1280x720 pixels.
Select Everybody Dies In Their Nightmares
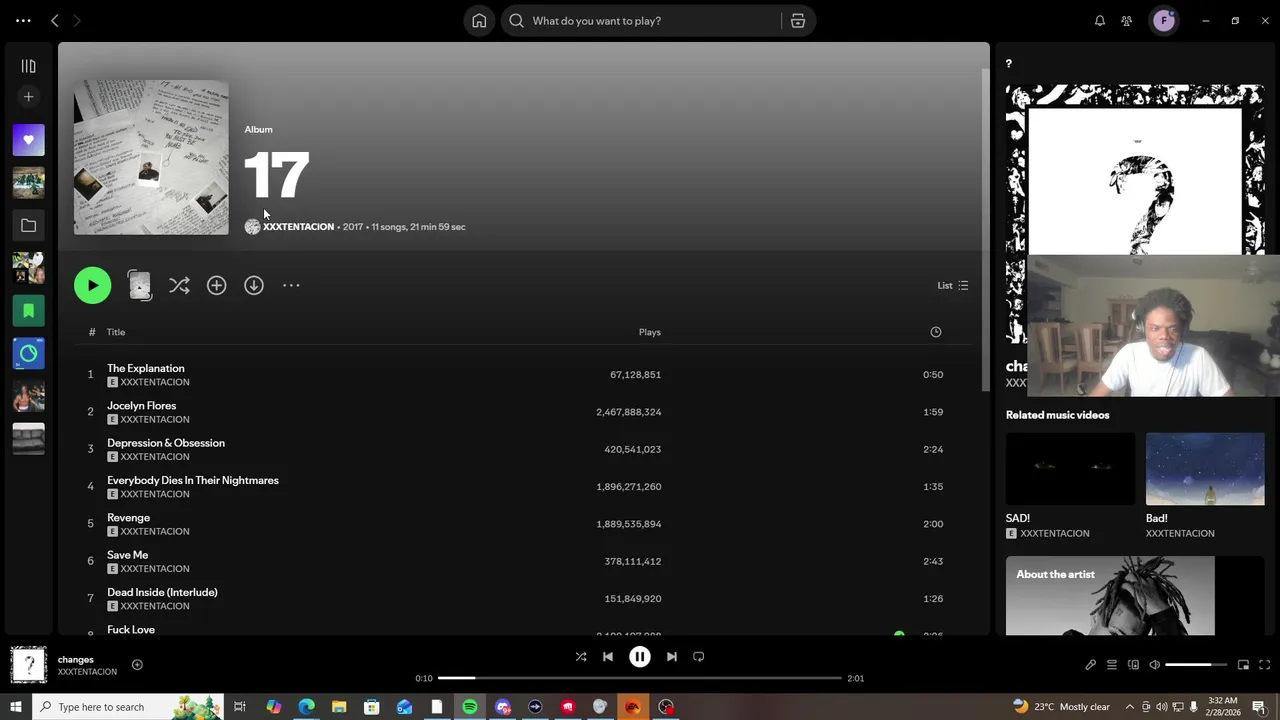coord(193,480)
